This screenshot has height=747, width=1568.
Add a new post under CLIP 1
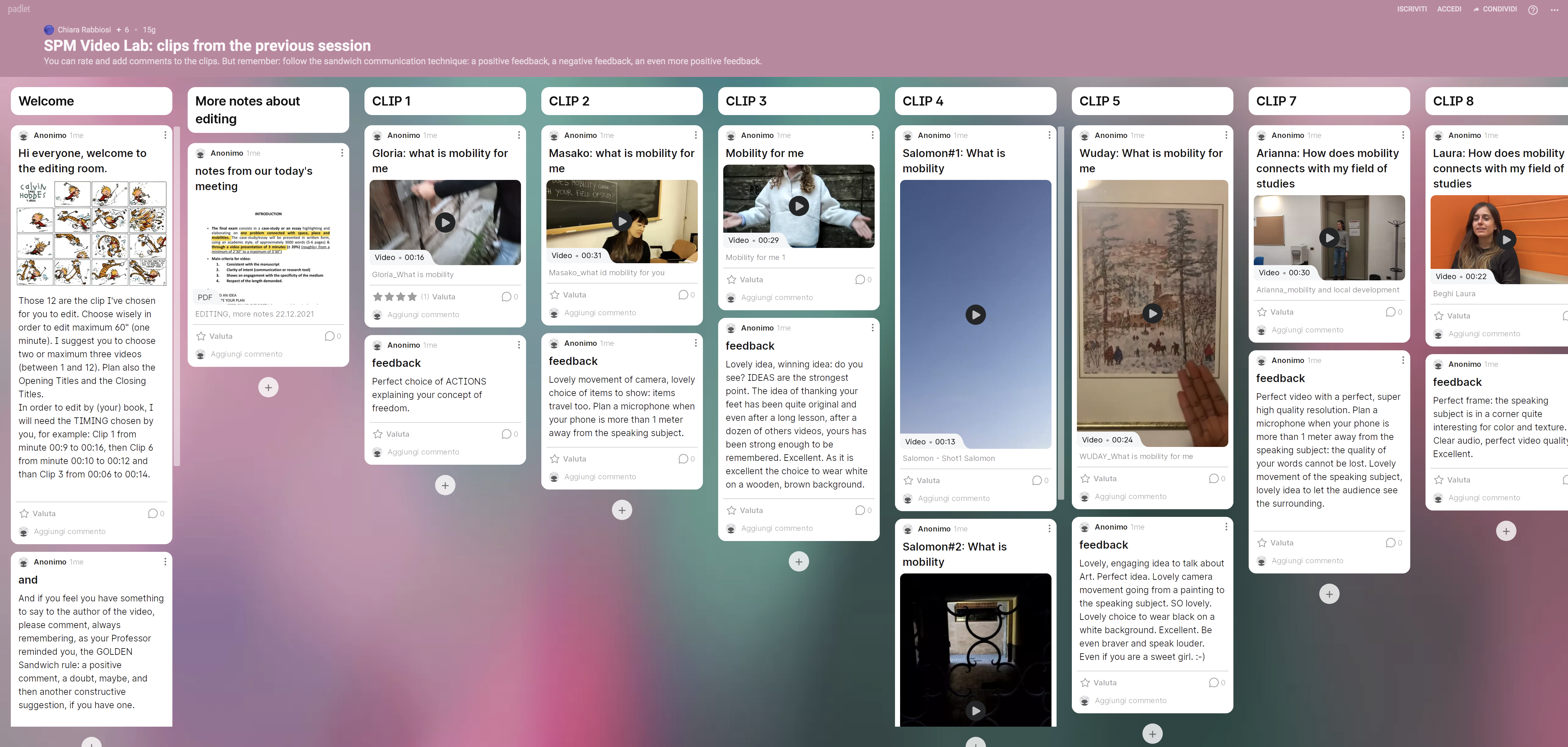click(x=445, y=485)
